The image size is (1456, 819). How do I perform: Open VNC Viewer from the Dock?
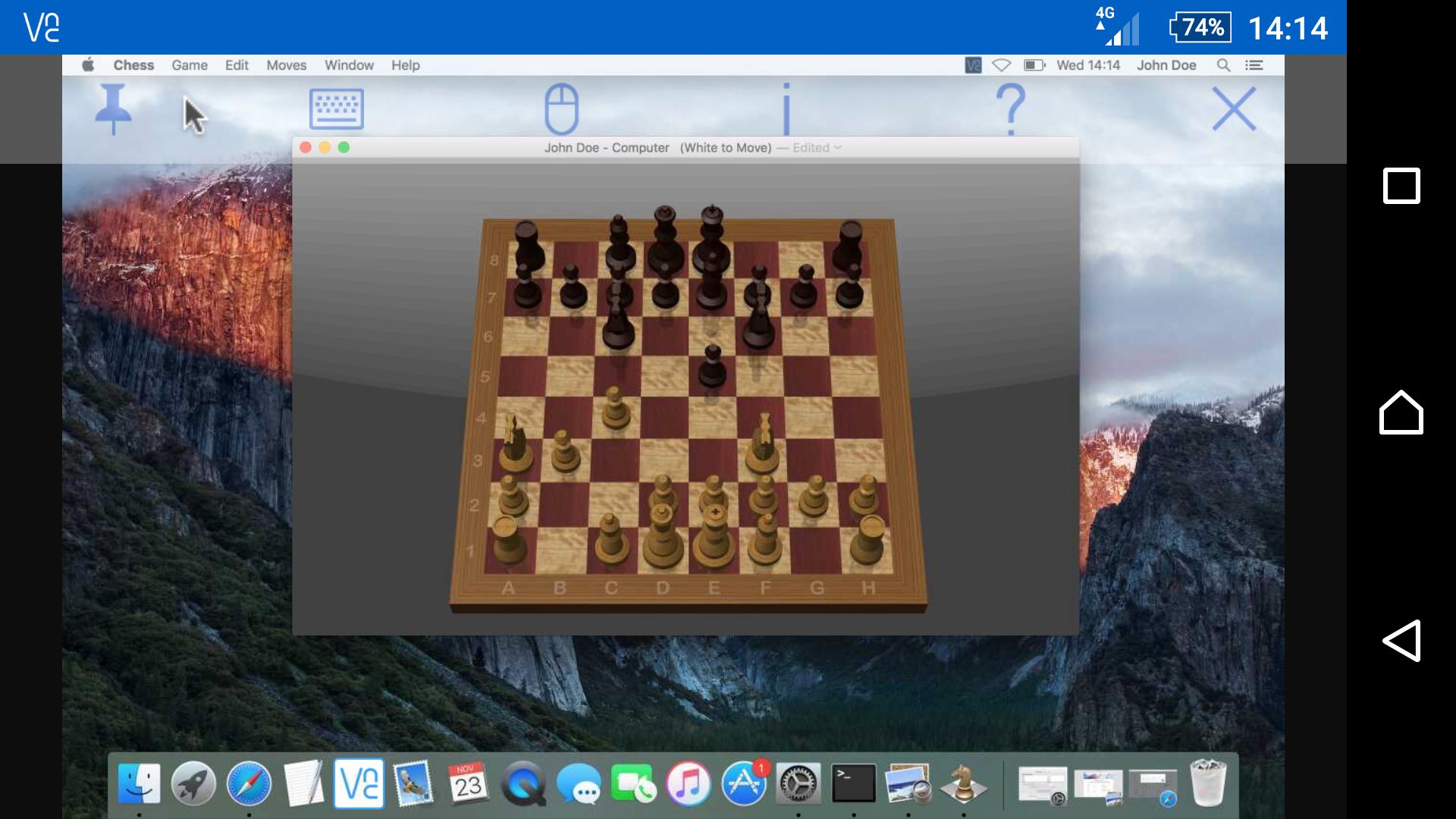tap(359, 783)
